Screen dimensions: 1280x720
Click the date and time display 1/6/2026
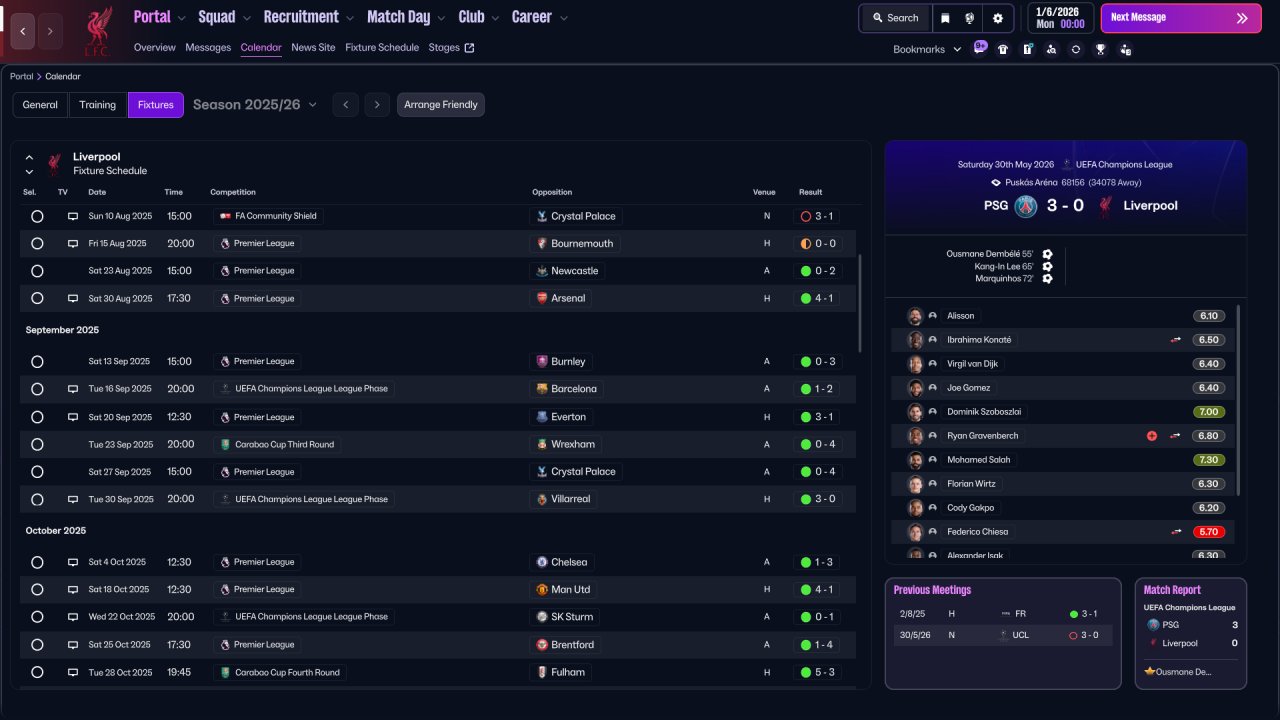point(1060,18)
